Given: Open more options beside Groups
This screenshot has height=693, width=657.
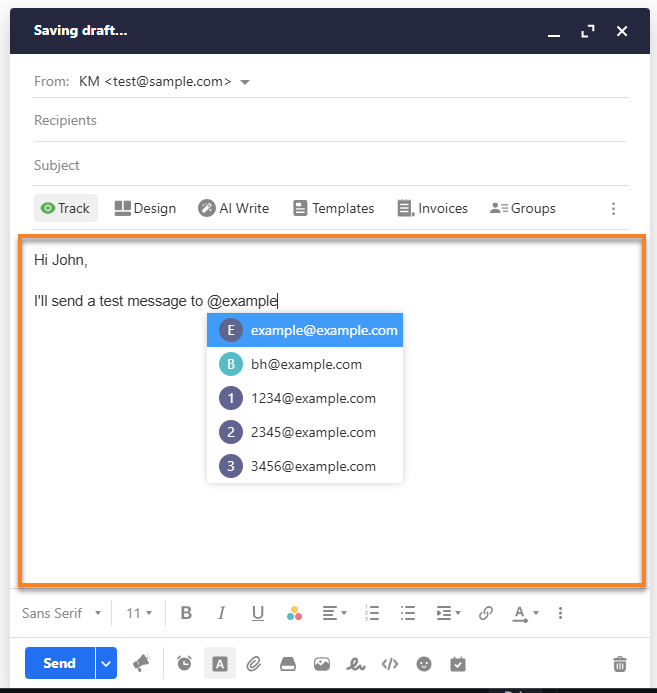Looking at the screenshot, I should pyautogui.click(x=613, y=209).
